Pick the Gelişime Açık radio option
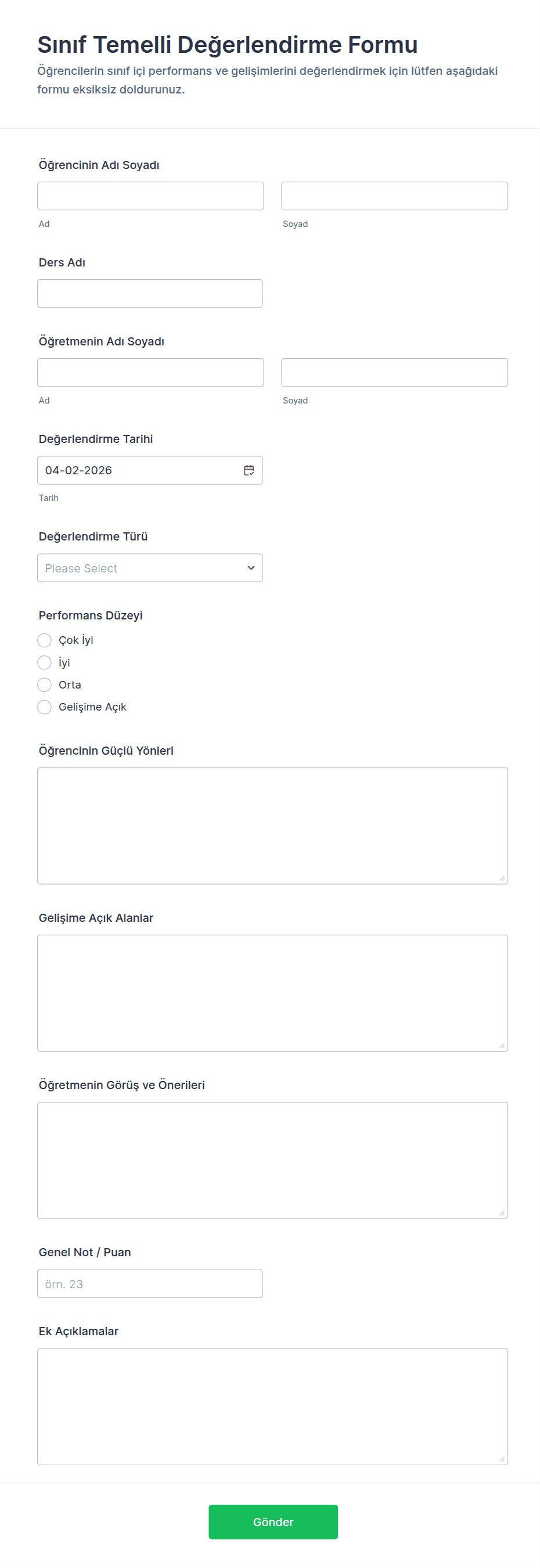The image size is (540, 1568). [x=45, y=706]
